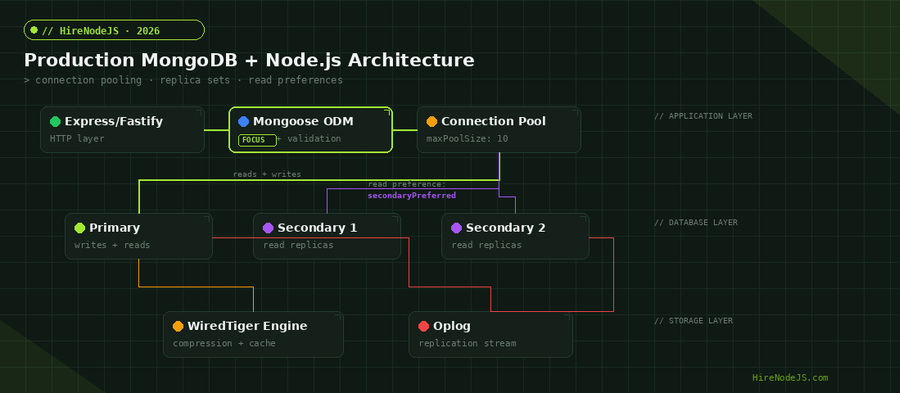Click the '// DATABASE LAYER' label
The width and height of the screenshot is (900, 393).
[x=696, y=223]
